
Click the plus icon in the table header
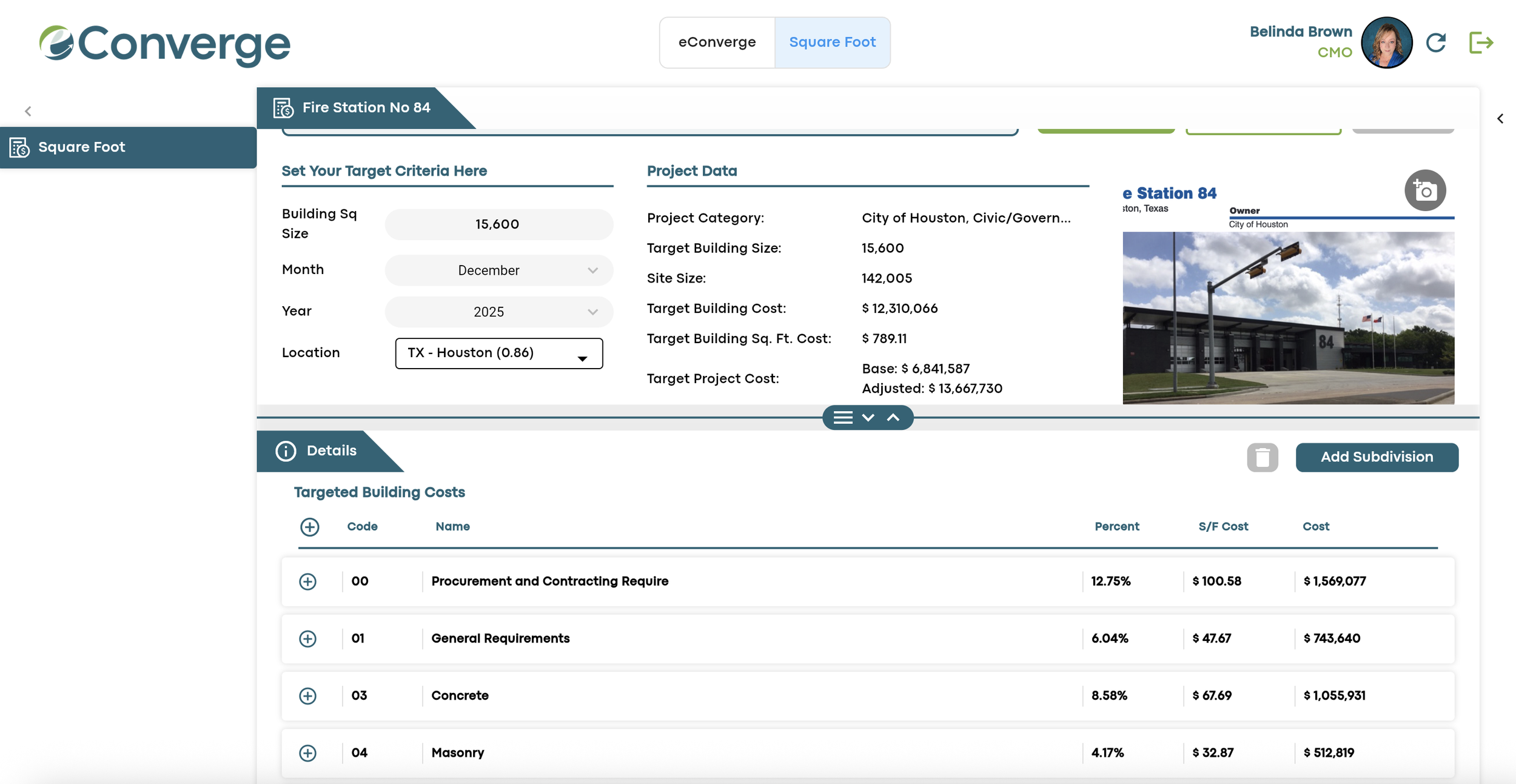coord(309,527)
